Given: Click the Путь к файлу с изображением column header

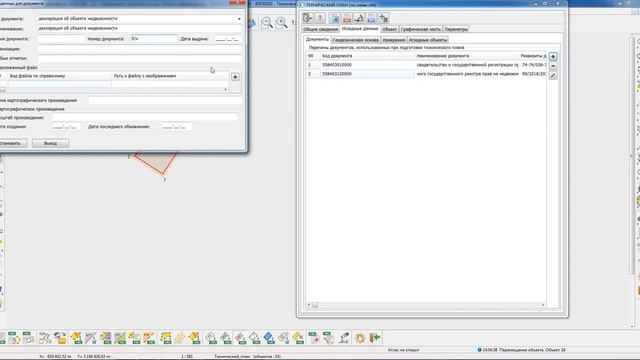Looking at the screenshot, I should (x=170, y=76).
